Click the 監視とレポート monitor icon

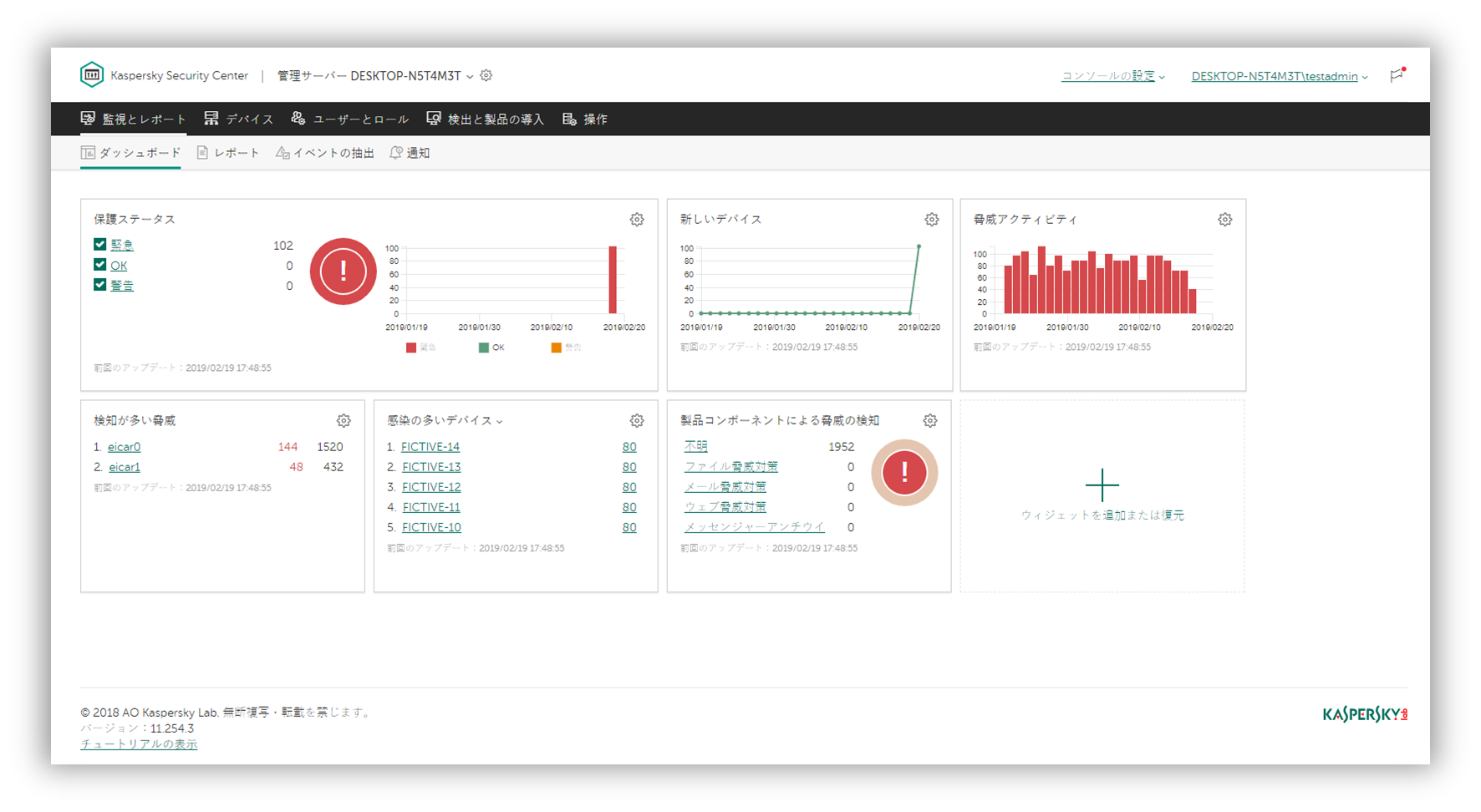[88, 119]
